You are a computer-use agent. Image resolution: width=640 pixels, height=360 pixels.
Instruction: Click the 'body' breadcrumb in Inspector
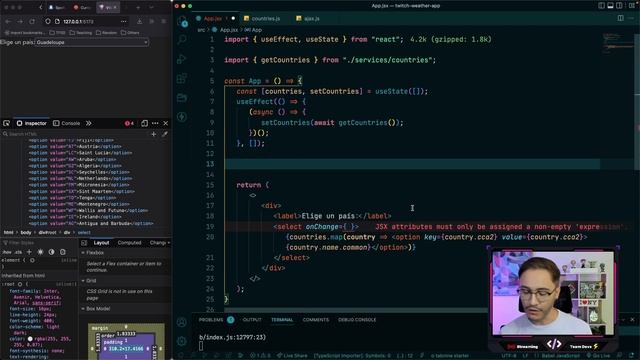click(26, 232)
